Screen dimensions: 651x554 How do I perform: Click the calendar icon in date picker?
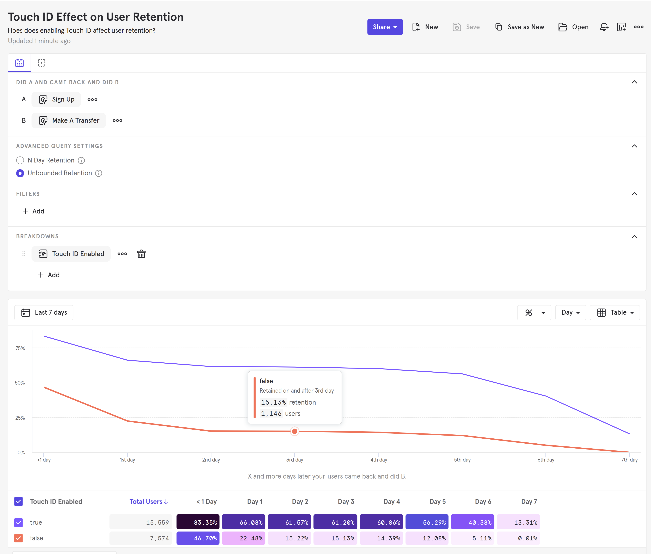(25, 313)
